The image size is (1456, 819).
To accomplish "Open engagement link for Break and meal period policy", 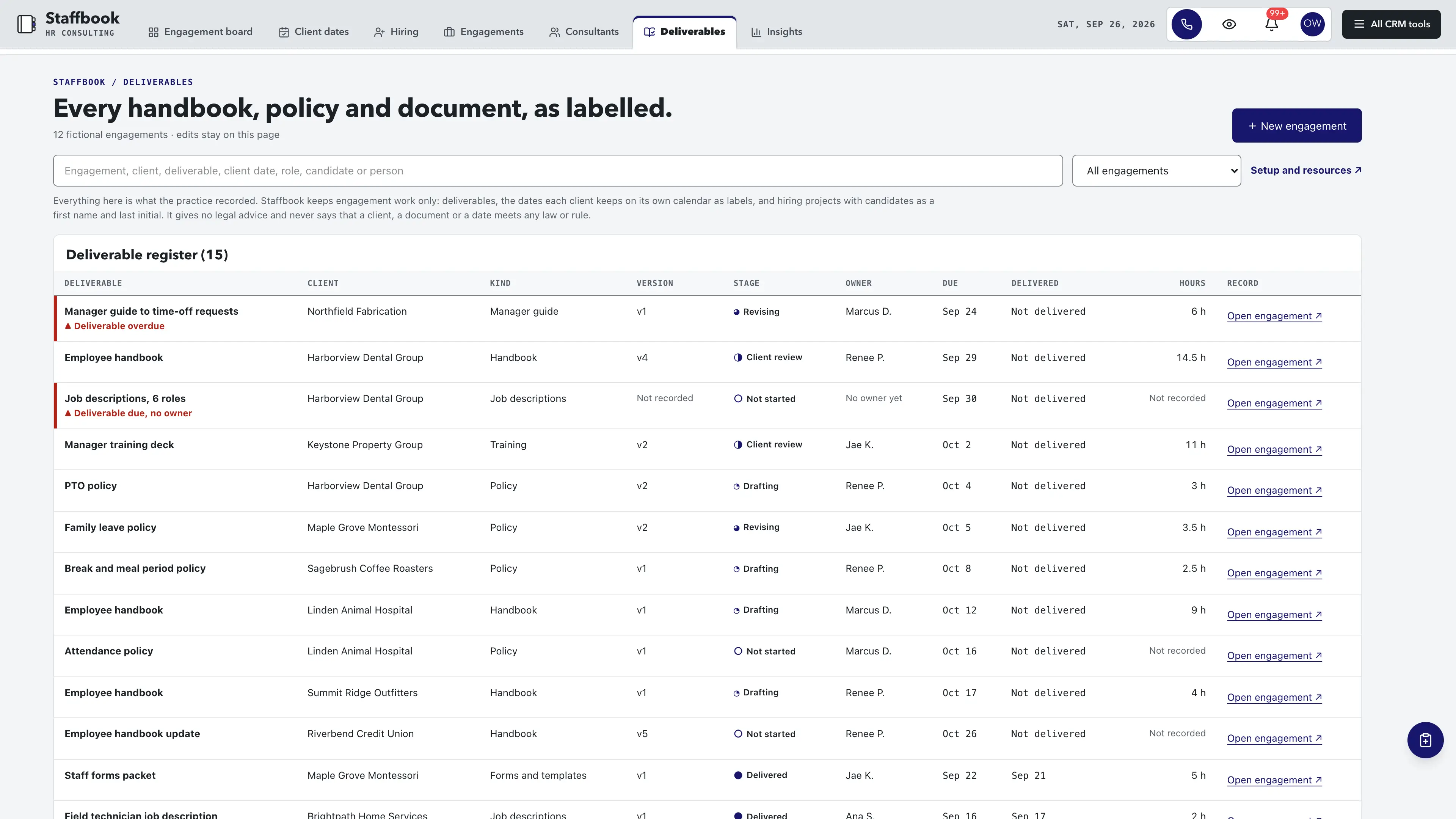I will pos(1274,573).
